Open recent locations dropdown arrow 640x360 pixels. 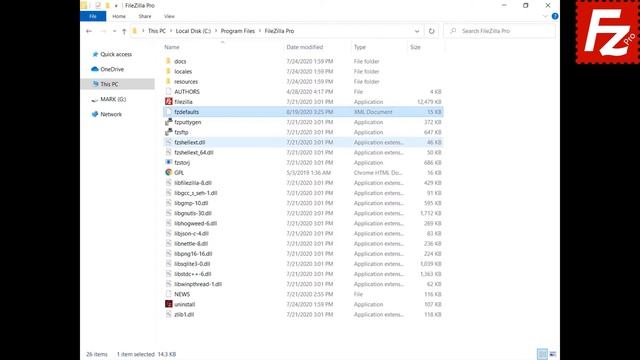114,31
